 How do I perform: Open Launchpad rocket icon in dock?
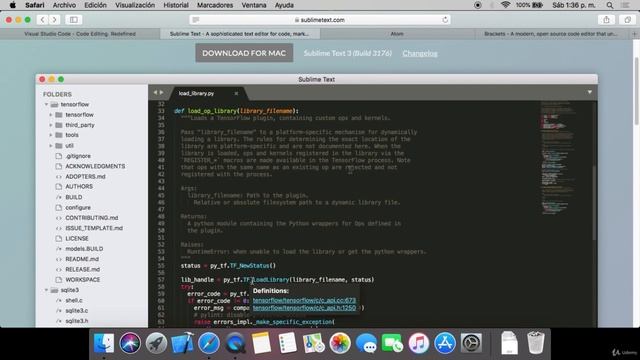click(156, 343)
